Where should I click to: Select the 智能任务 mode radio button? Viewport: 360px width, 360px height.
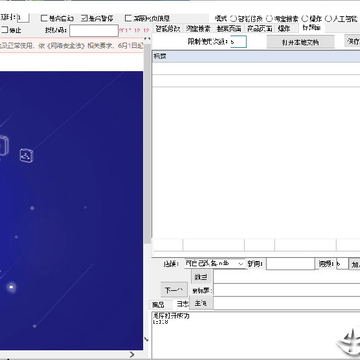[233, 19]
